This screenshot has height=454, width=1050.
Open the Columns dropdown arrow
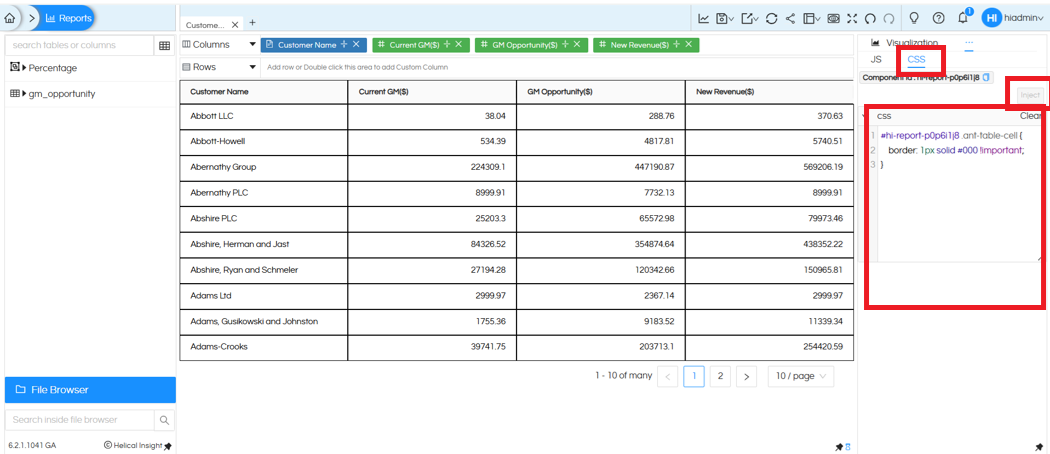[252, 45]
